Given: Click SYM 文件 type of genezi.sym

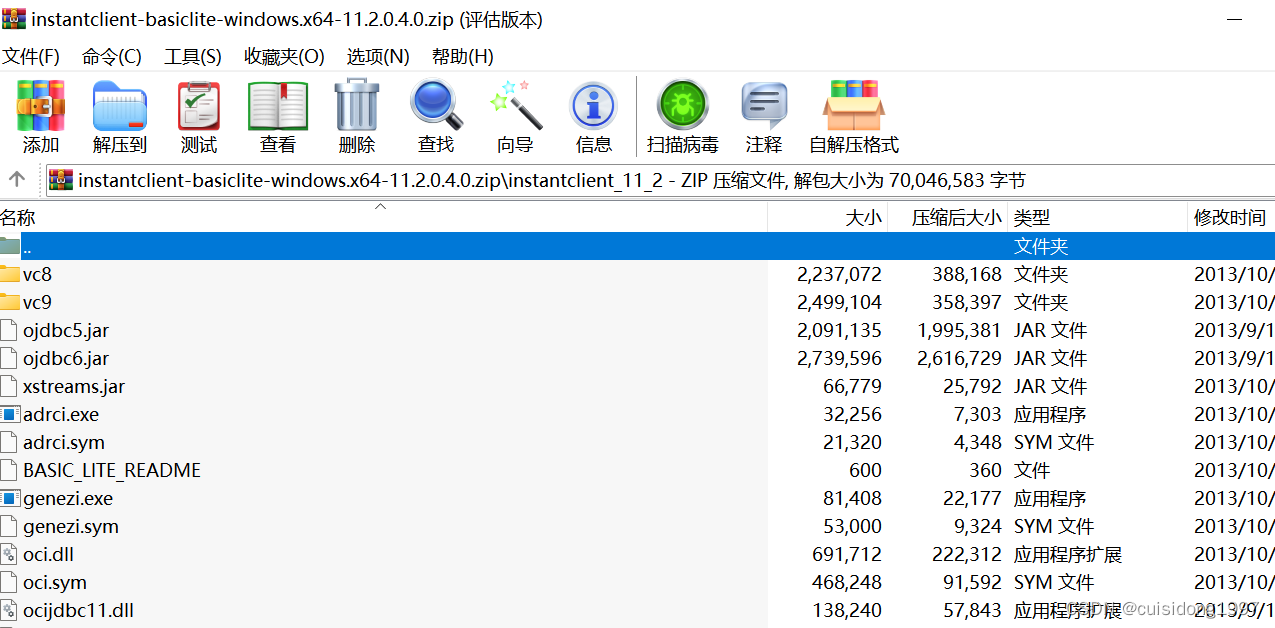Looking at the screenshot, I should pyautogui.click(x=1054, y=526).
